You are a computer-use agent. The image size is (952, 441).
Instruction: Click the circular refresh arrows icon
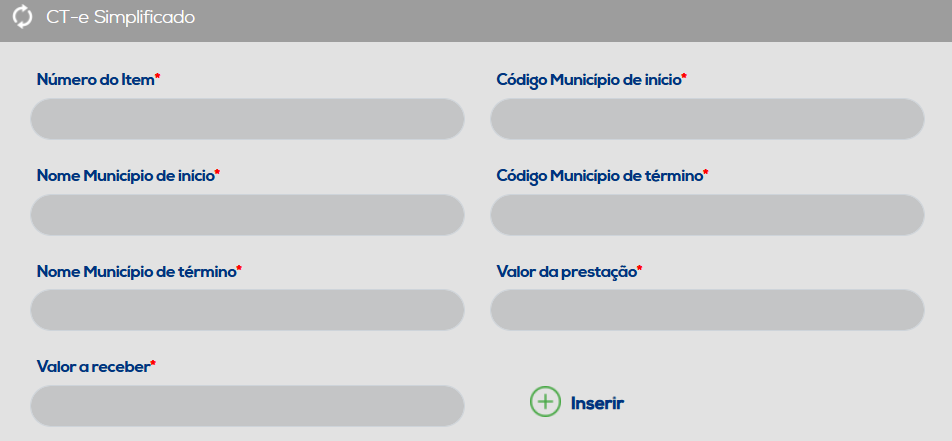tap(22, 18)
